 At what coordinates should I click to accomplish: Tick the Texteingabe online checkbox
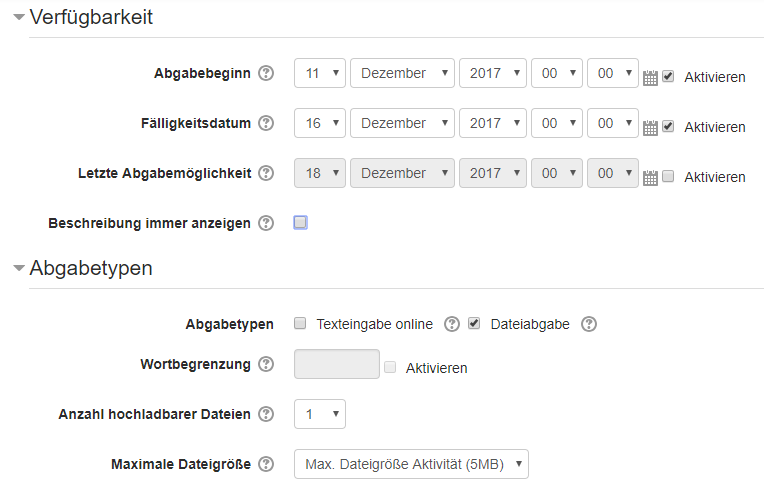click(300, 324)
